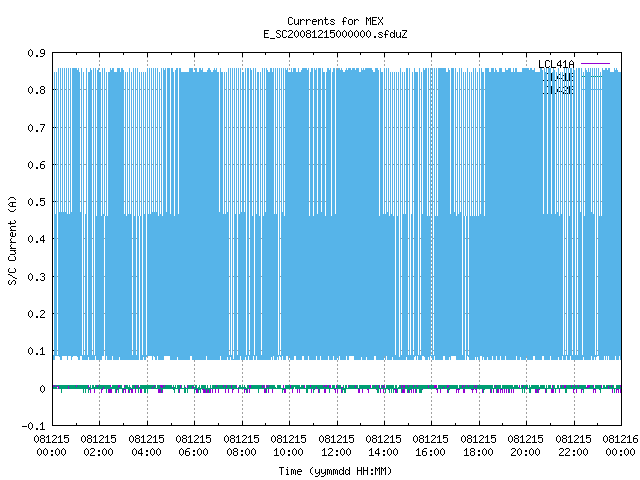640x480 pixels.
Task: Click the 0 y-axis tick label
Action: pos(42,389)
